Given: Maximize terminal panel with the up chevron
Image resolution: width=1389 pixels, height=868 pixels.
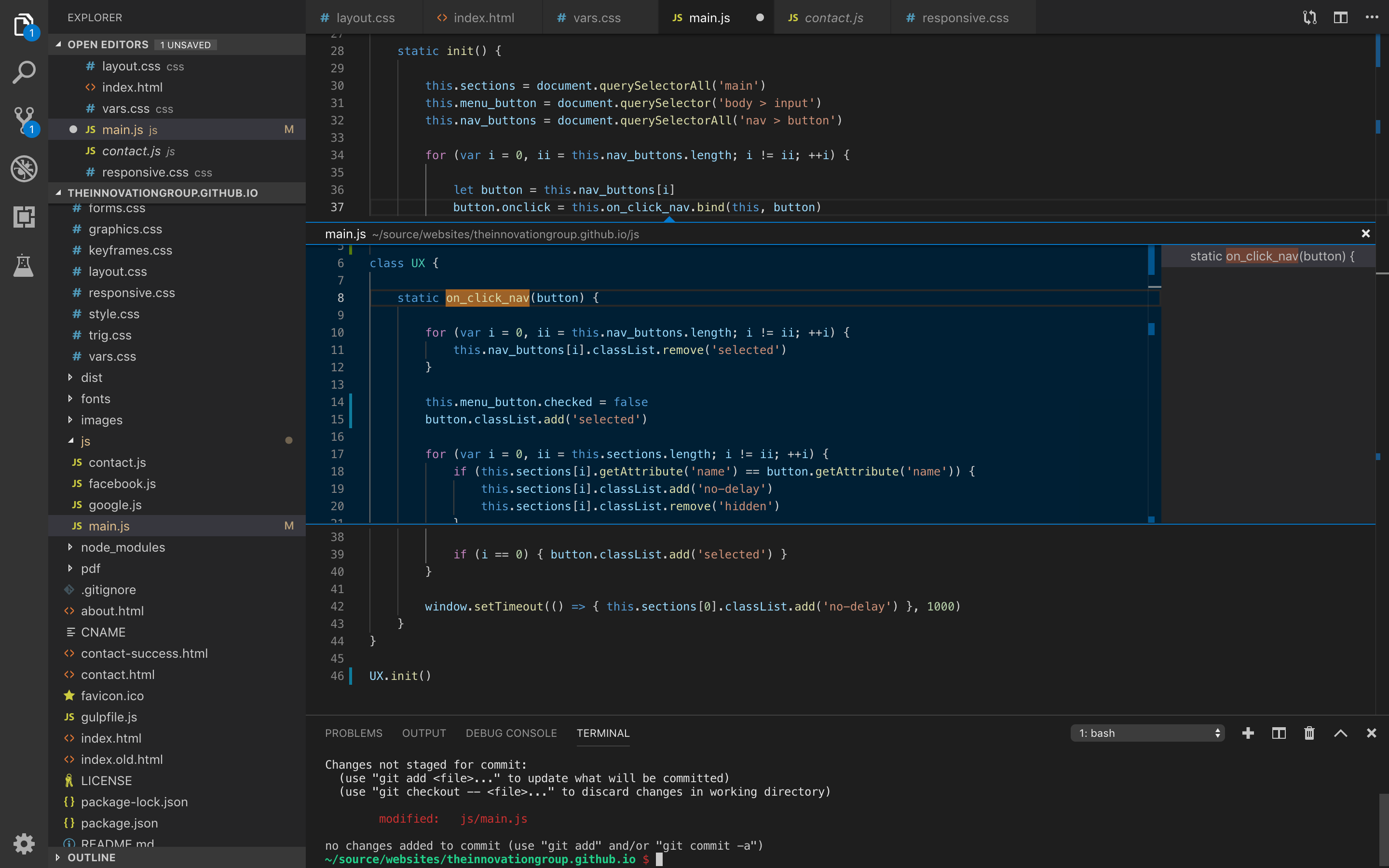Looking at the screenshot, I should point(1340,733).
